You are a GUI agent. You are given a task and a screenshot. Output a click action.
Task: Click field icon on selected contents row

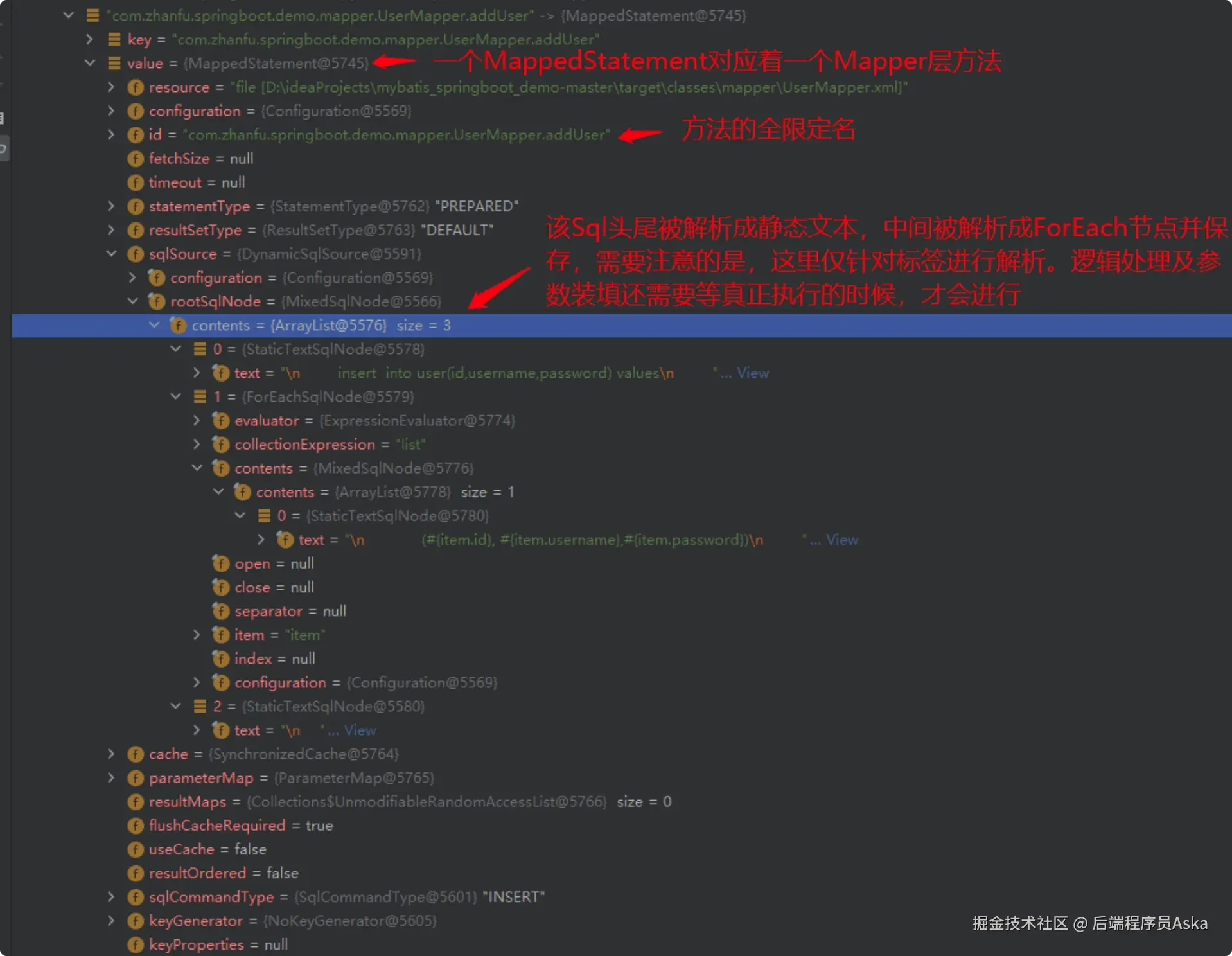tap(178, 325)
